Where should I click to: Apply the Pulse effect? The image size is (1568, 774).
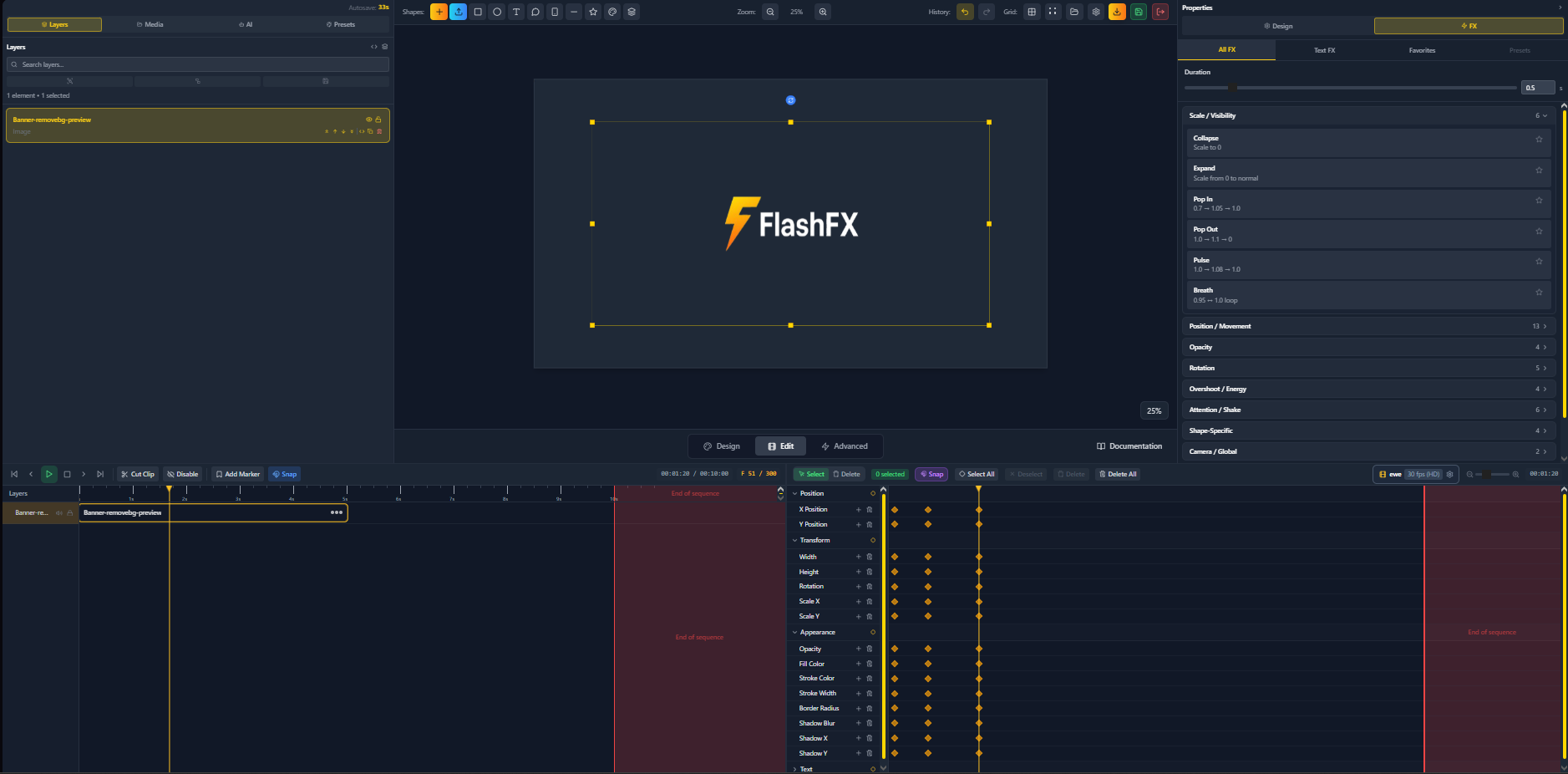pyautogui.click(x=1368, y=265)
